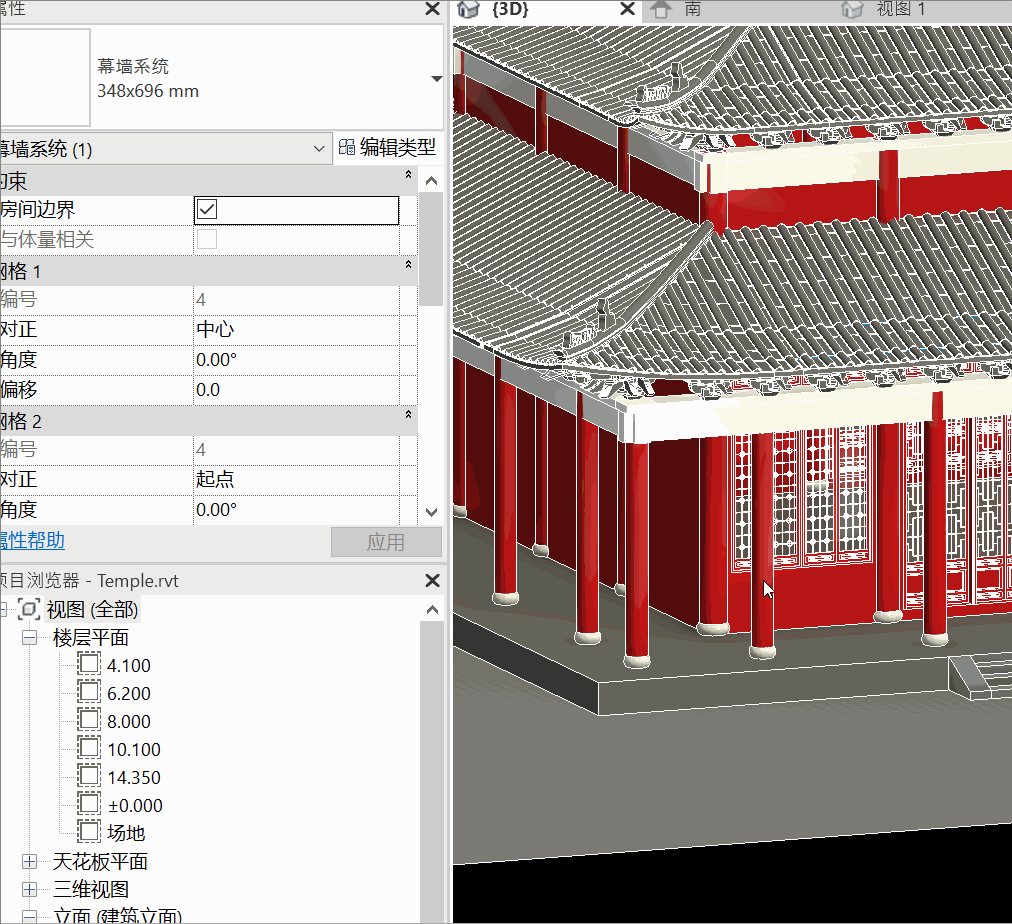Click the Properties panel scrollbar down arrow
The width and height of the screenshot is (1012, 924).
[x=431, y=511]
